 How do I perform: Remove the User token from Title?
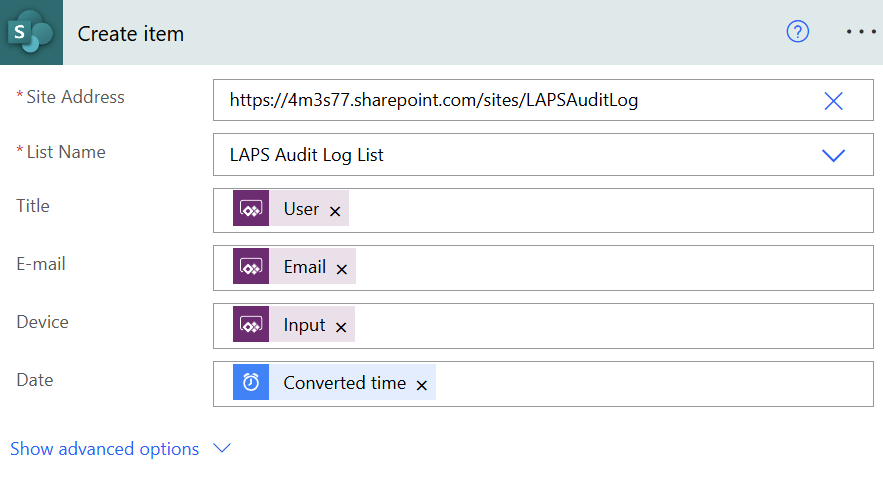pyautogui.click(x=335, y=211)
